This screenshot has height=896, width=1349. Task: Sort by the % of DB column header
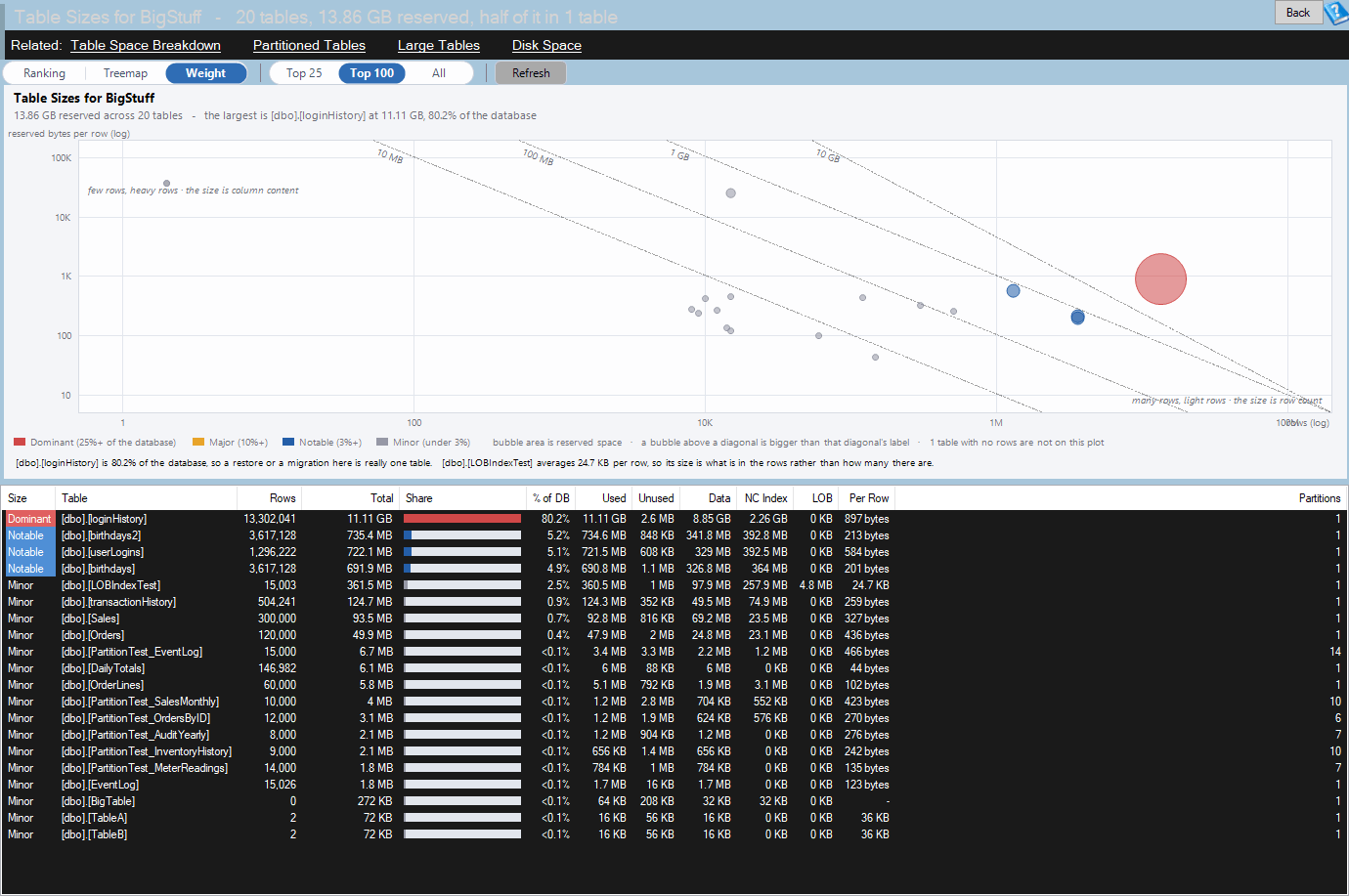coord(550,498)
